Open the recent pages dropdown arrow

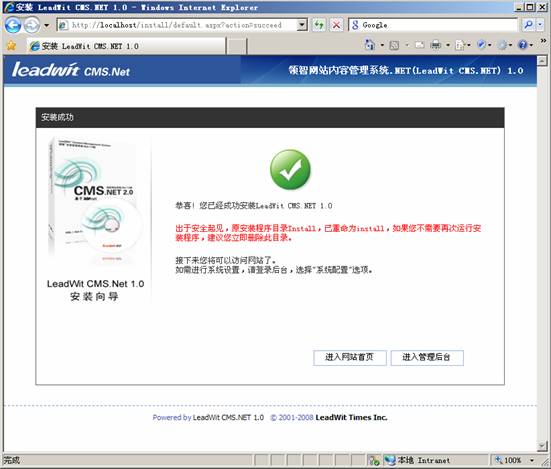tap(46, 25)
